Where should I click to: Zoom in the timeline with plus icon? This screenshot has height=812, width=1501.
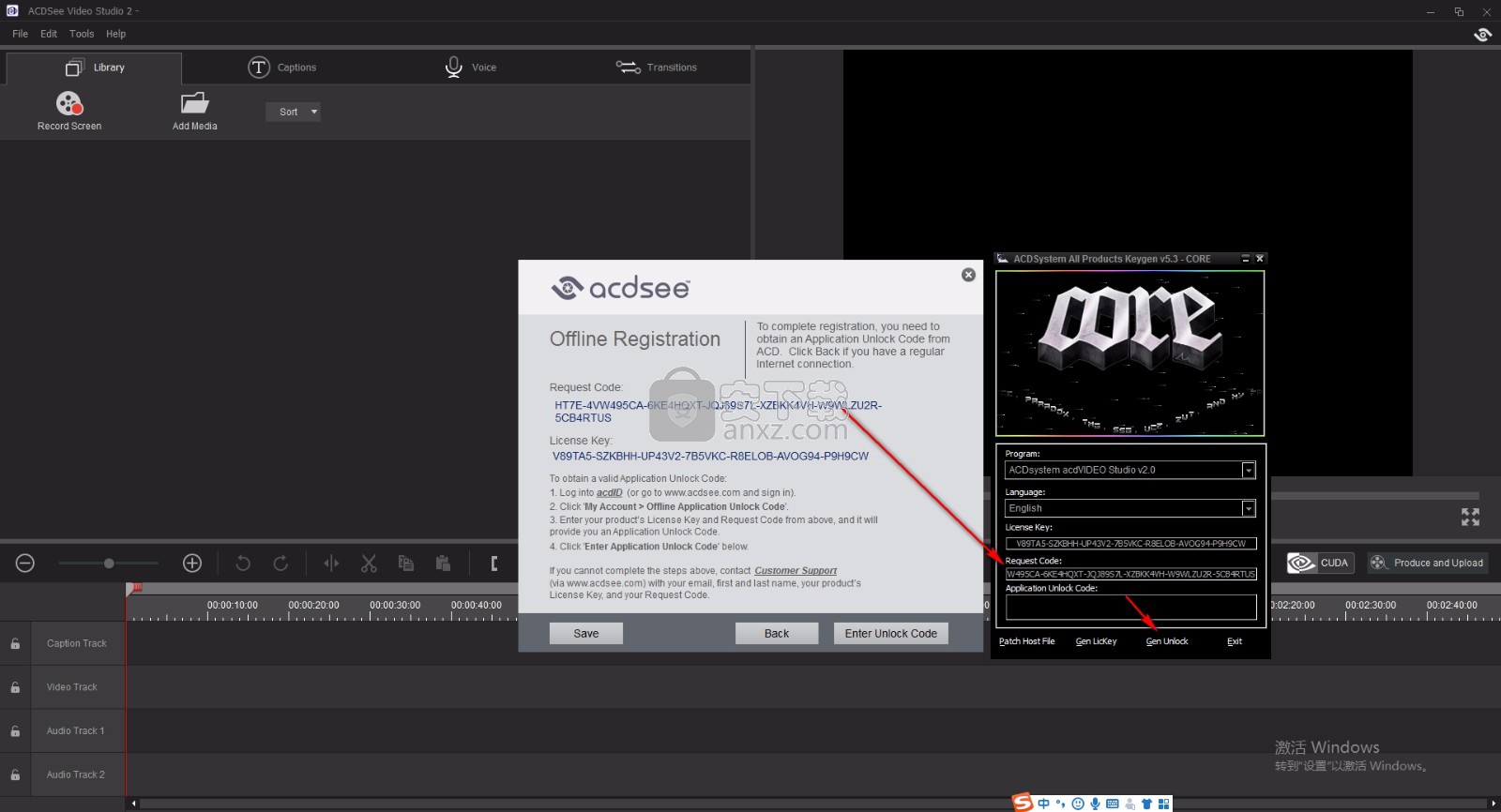tap(192, 563)
